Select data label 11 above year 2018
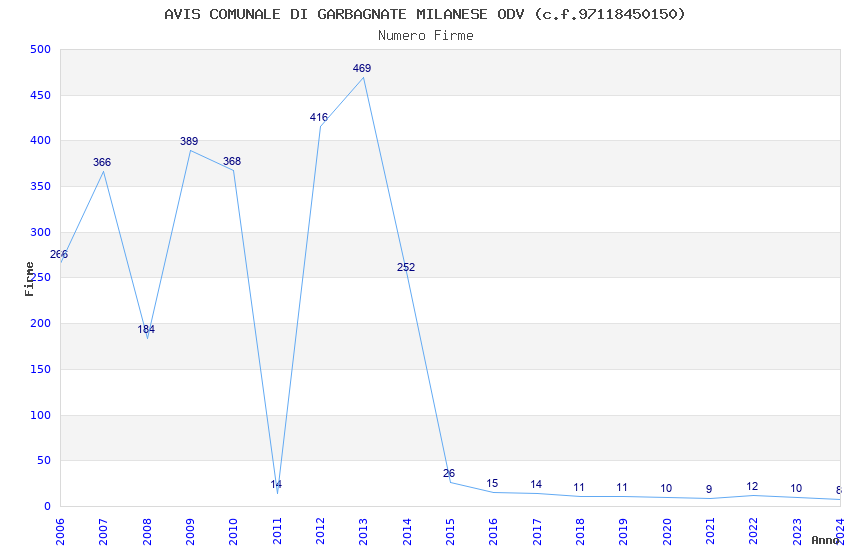850x550 pixels. pyautogui.click(x=579, y=487)
